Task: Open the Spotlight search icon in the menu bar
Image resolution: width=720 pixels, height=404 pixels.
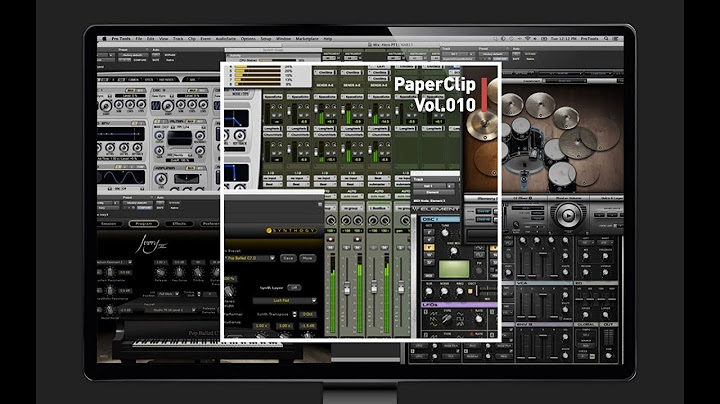Action: [x=606, y=39]
